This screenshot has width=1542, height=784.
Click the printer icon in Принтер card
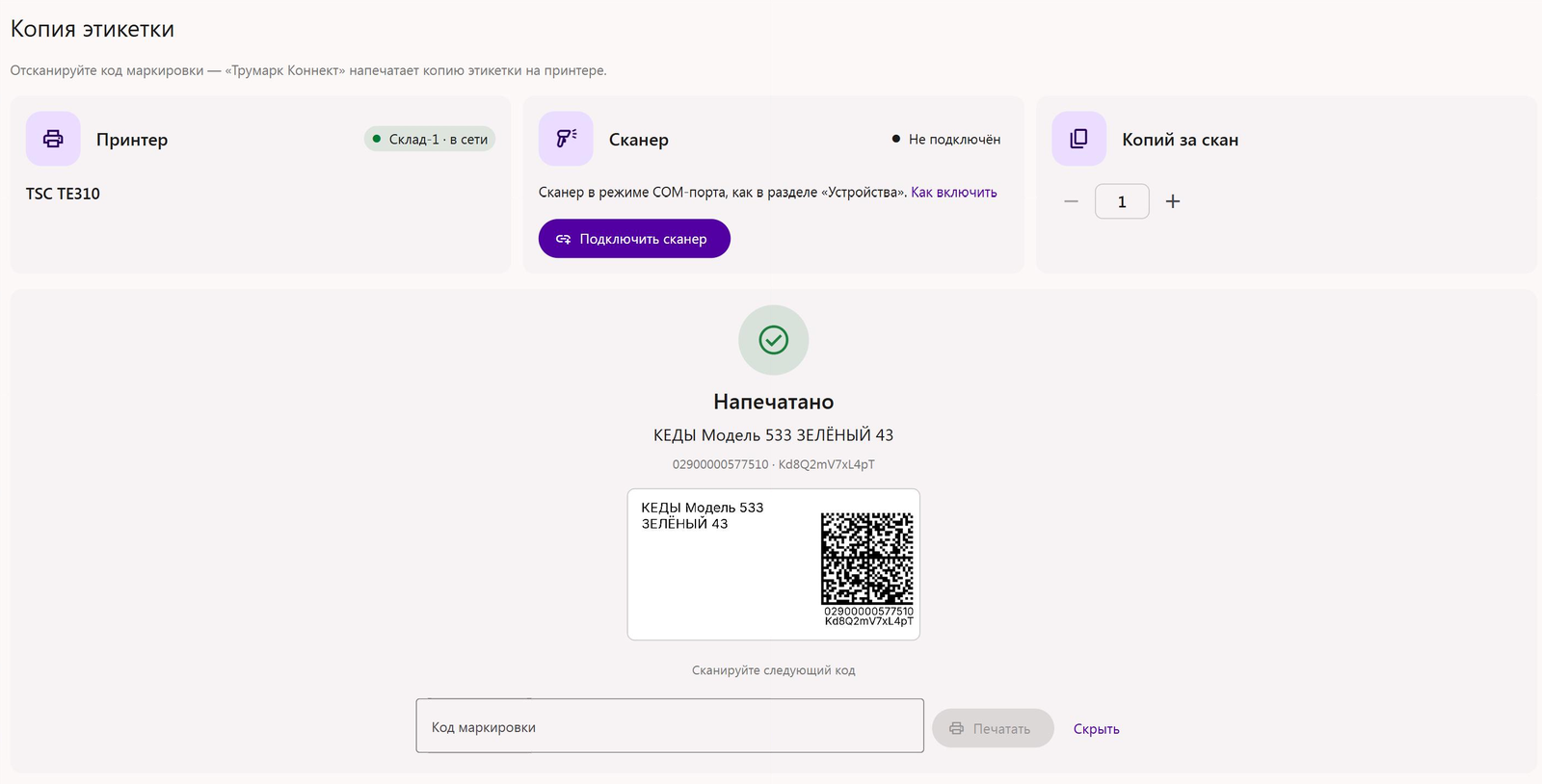[x=53, y=139]
